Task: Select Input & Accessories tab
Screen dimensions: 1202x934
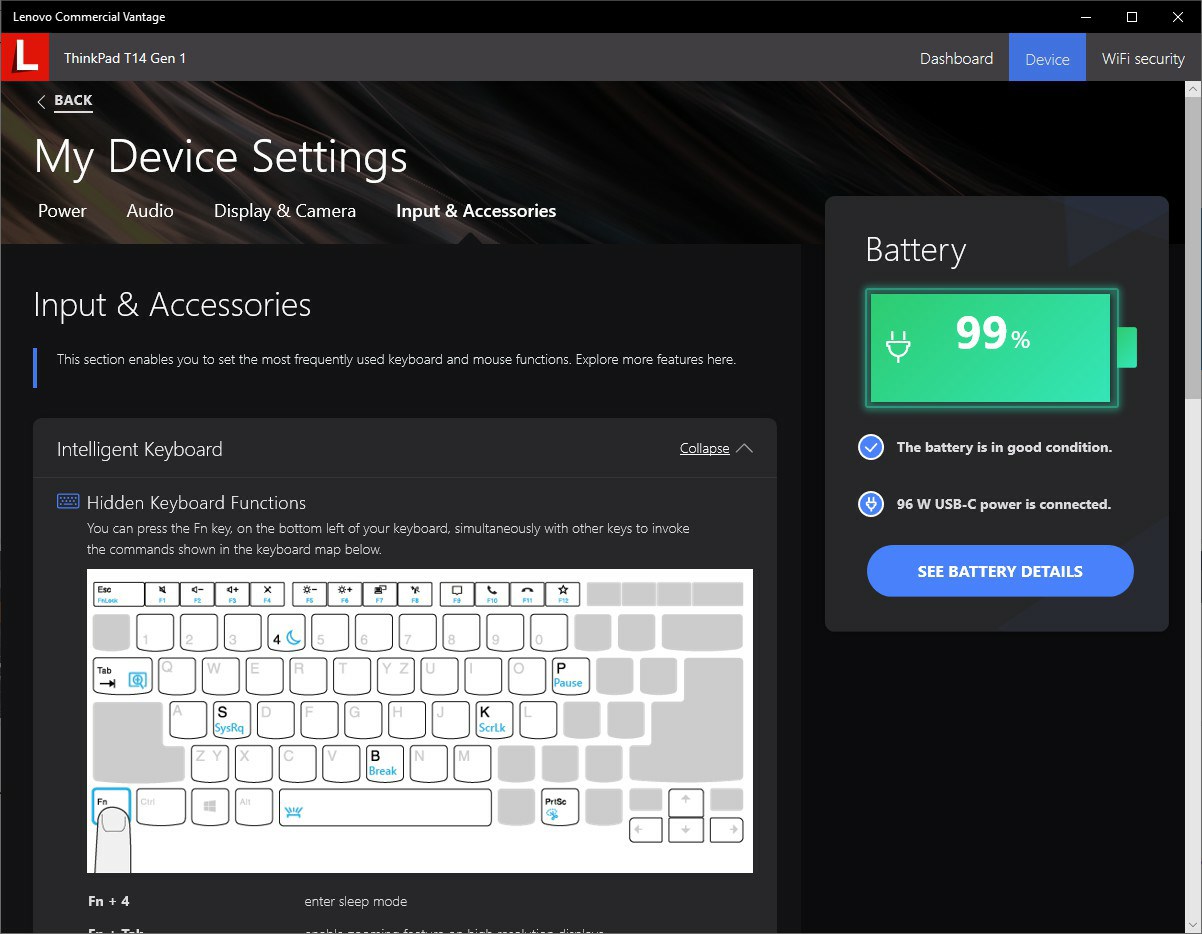Action: [x=476, y=211]
